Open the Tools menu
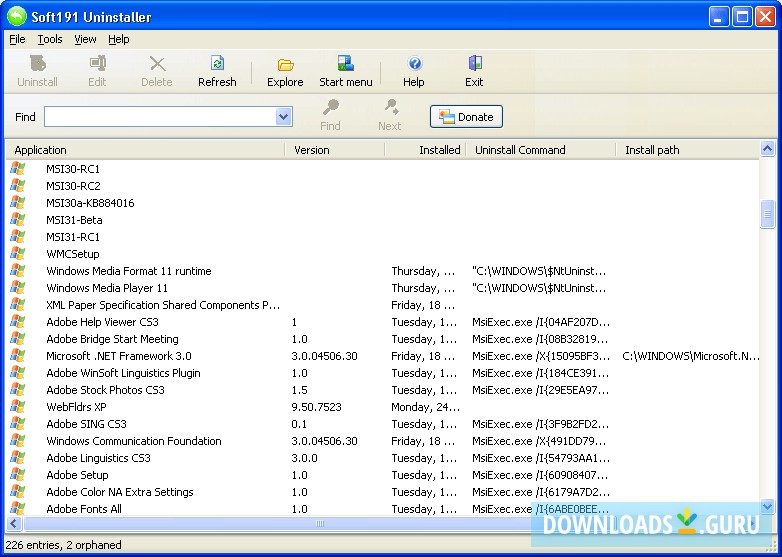 click(50, 39)
